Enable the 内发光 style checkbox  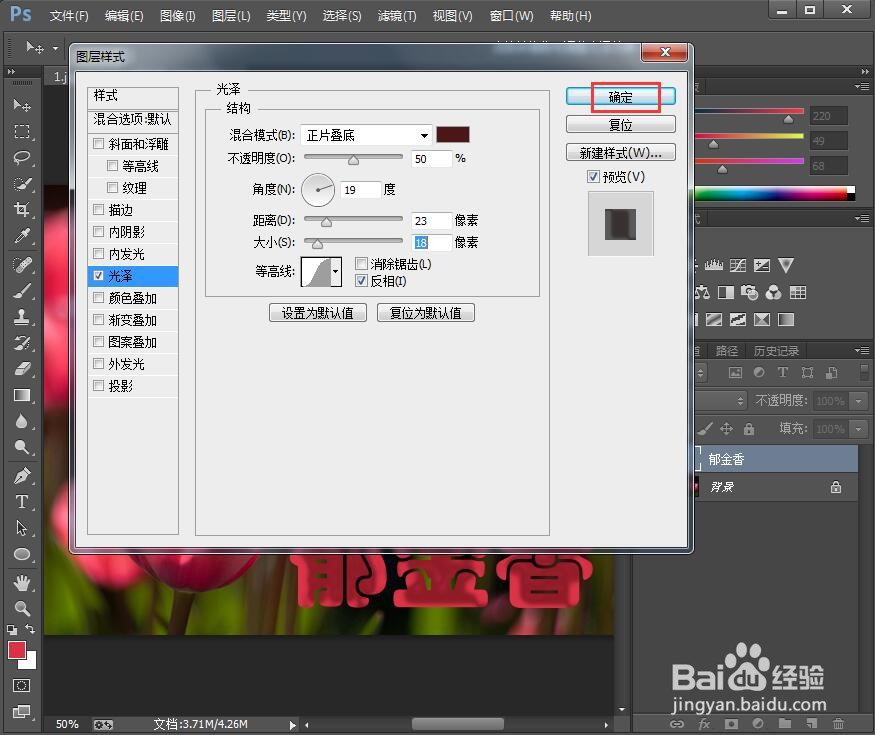coord(99,254)
